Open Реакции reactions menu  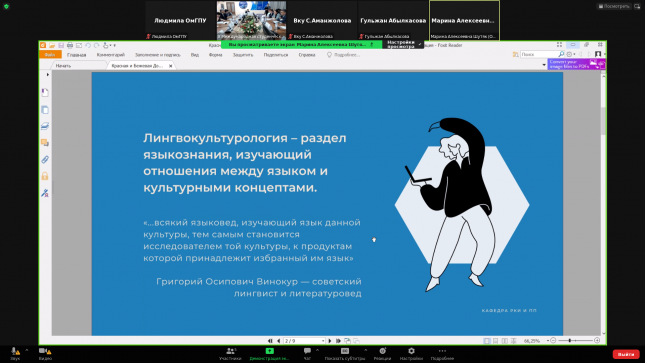click(x=382, y=354)
